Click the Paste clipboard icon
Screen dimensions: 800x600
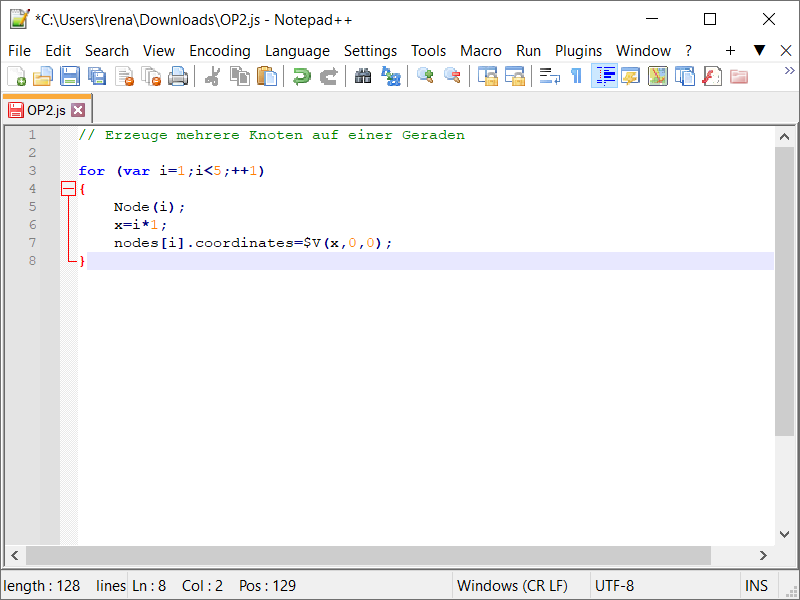[266, 75]
